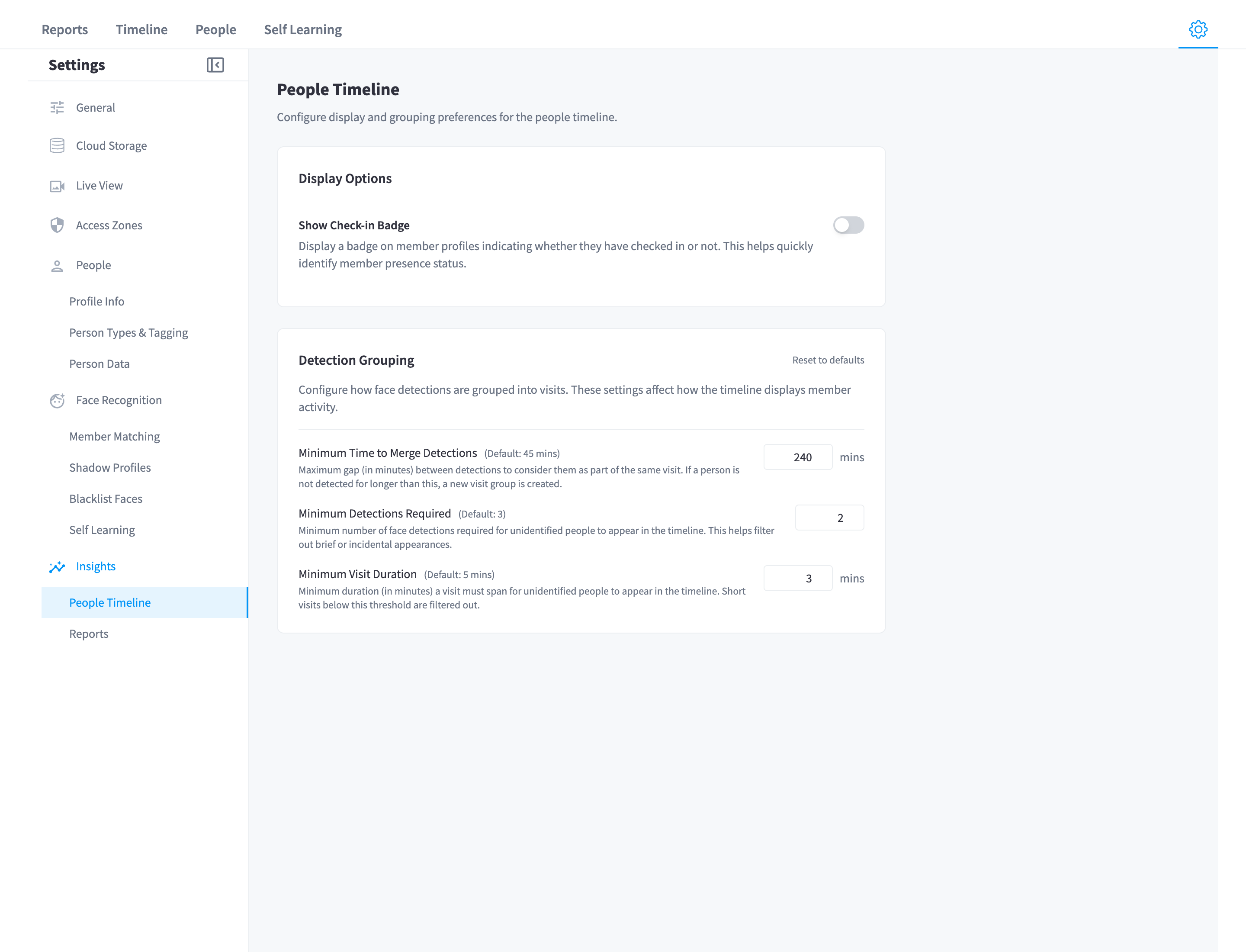
Task: Select Cloud Storage settings section
Action: [111, 146]
